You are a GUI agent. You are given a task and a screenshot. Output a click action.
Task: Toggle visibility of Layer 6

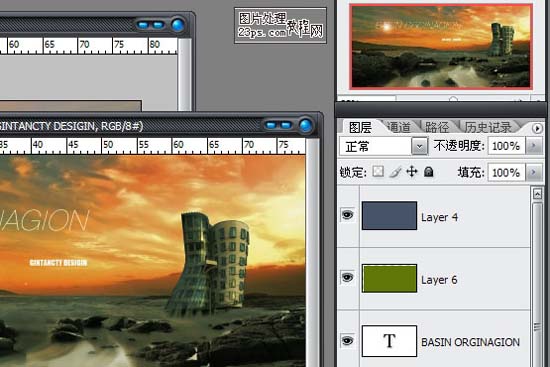tap(347, 278)
